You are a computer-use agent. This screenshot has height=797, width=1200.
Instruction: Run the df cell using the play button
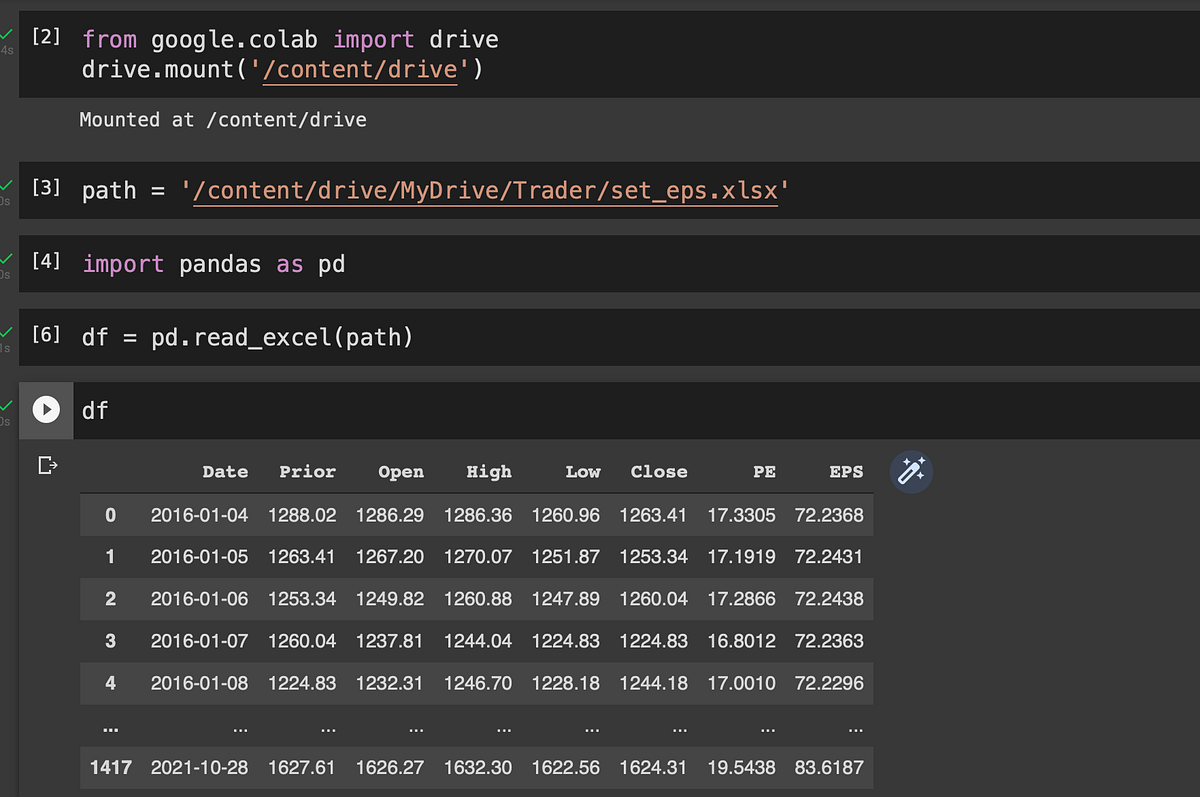click(45, 410)
